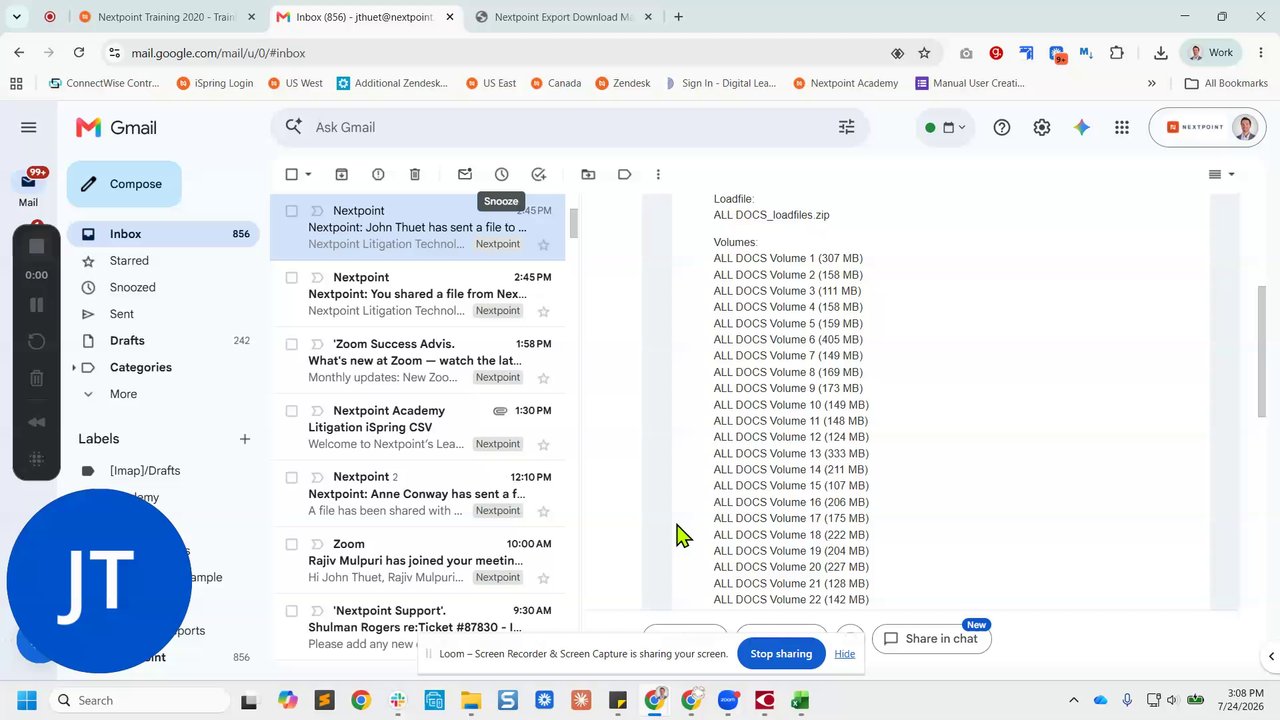The height and width of the screenshot is (720, 1280).
Task: Open Gmail Support help icon
Action: pos(1002,127)
